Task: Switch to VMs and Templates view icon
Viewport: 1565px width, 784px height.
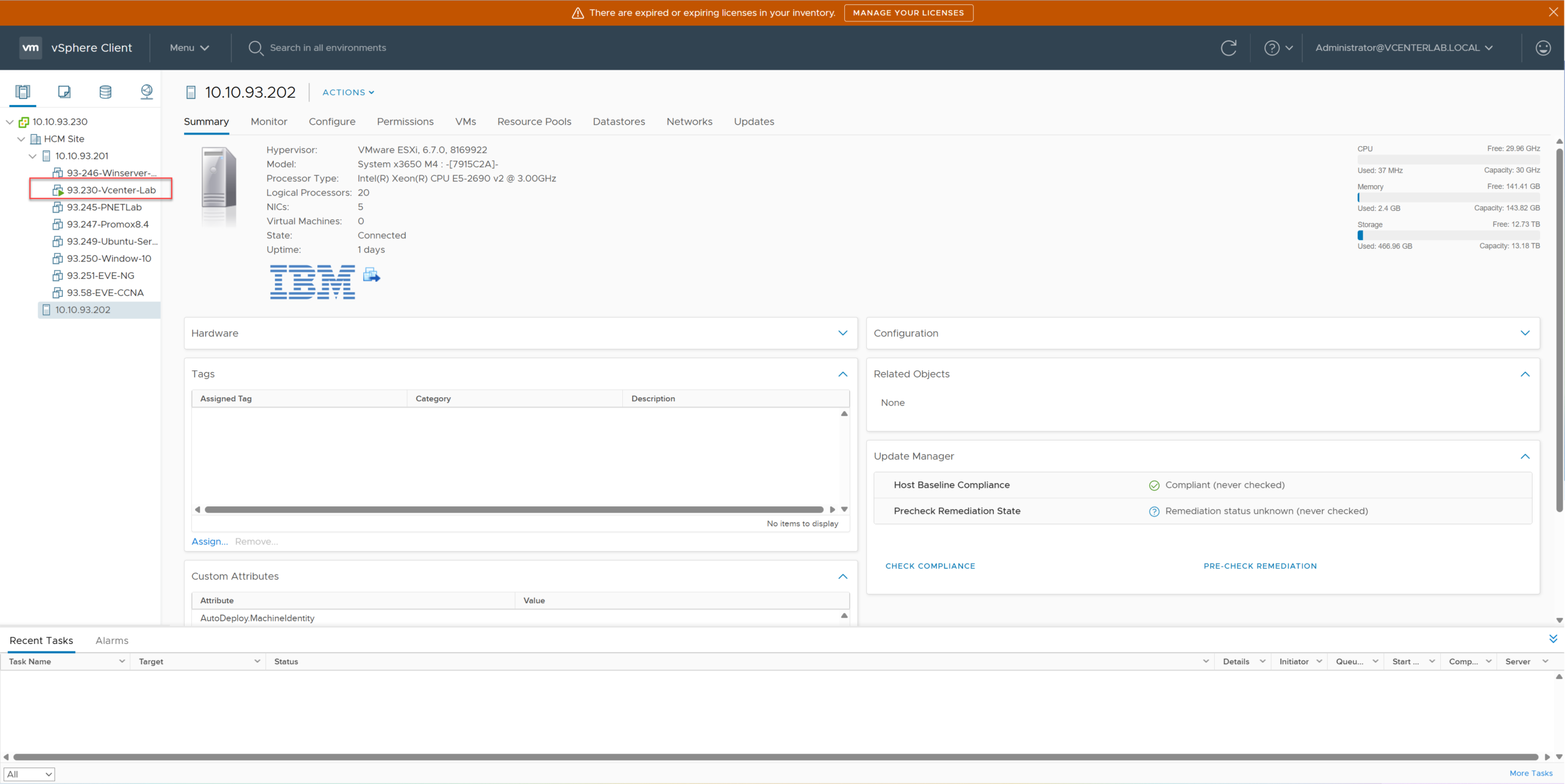Action: coord(64,92)
